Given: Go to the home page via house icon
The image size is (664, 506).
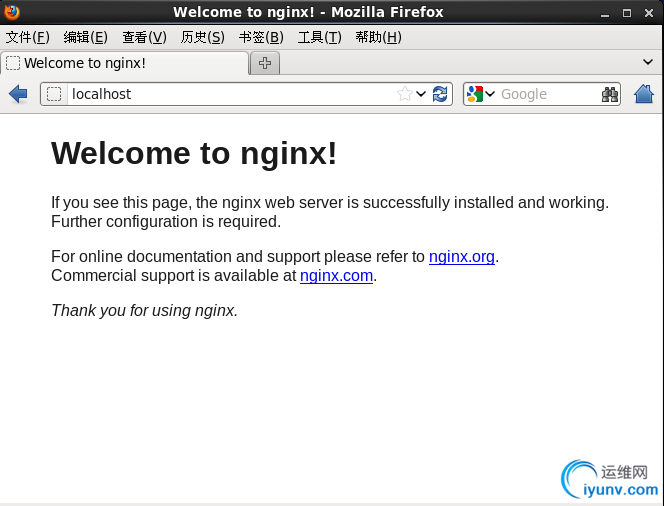Looking at the screenshot, I should pos(644,94).
